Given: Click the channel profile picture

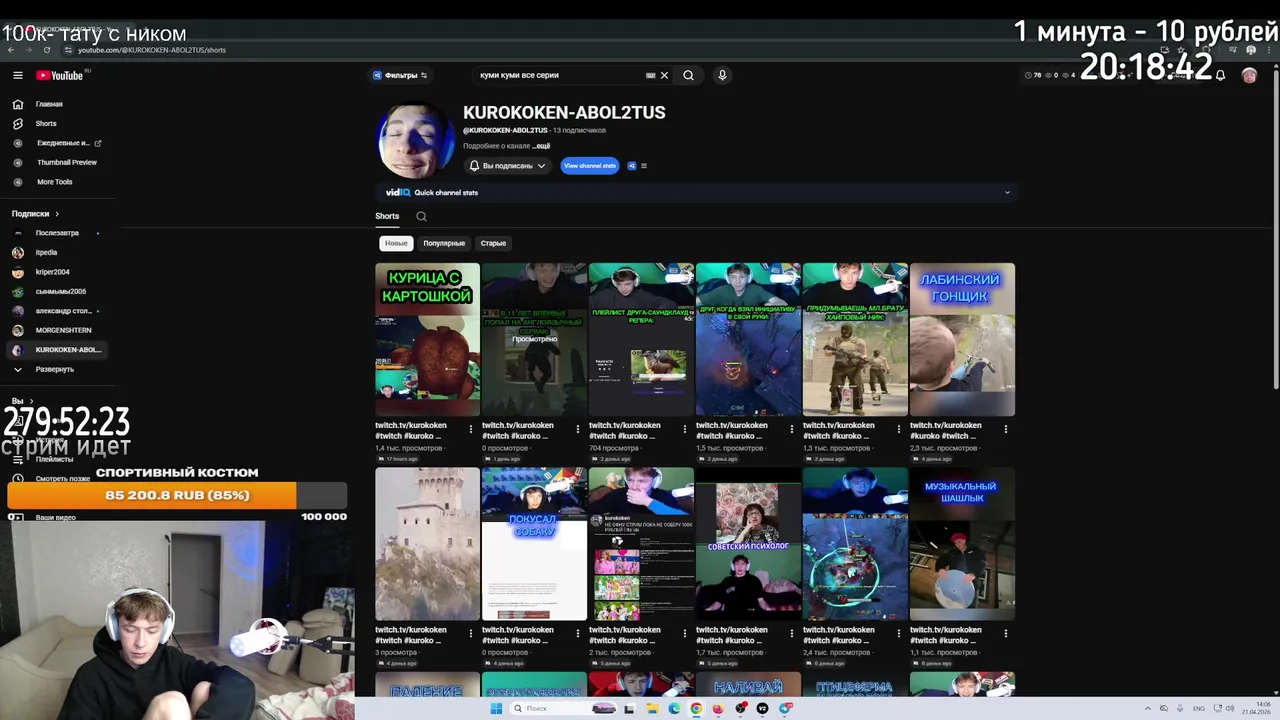Looking at the screenshot, I should click(x=416, y=140).
